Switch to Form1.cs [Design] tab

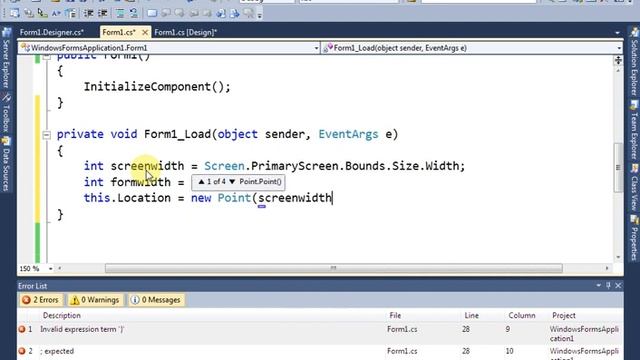(186, 32)
